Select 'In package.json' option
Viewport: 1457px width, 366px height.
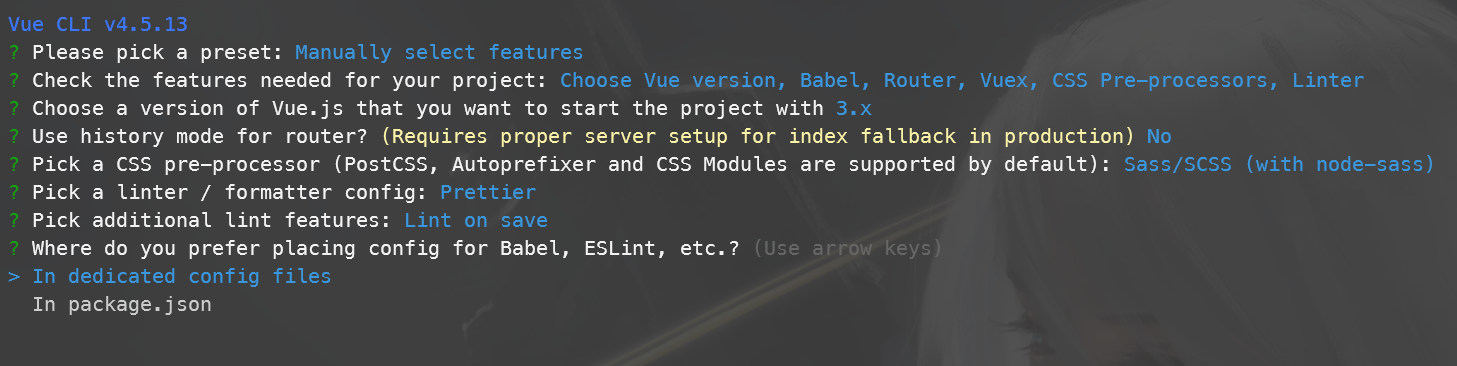[122, 304]
